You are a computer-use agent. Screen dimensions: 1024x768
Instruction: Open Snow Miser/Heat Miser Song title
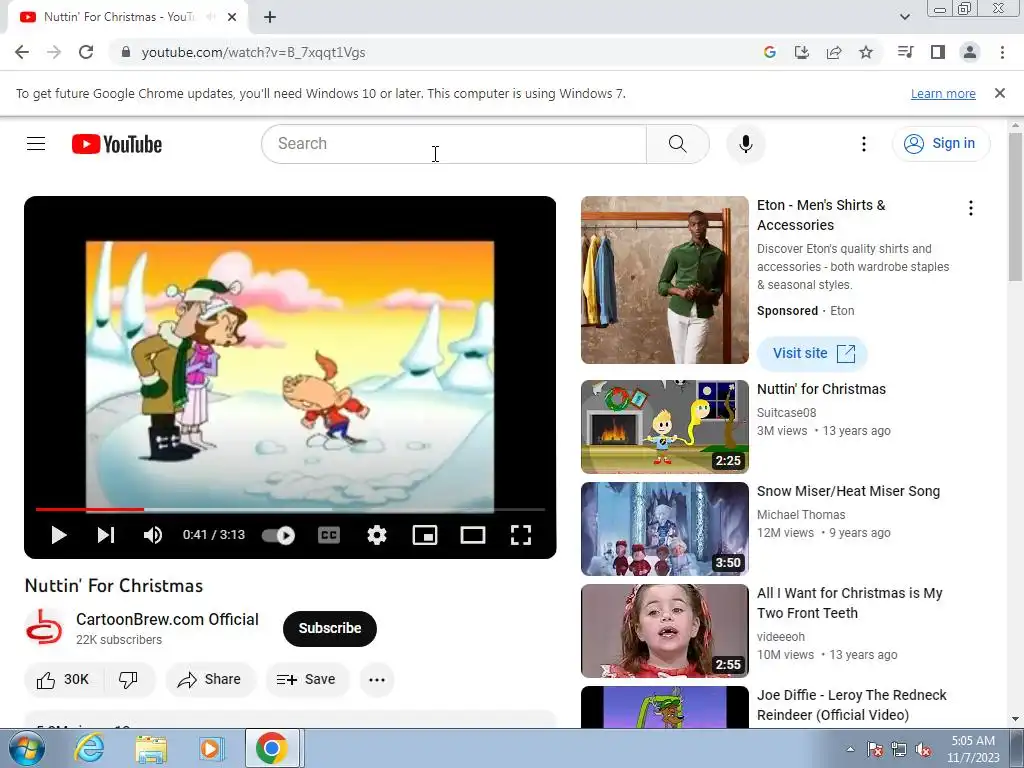pos(848,491)
